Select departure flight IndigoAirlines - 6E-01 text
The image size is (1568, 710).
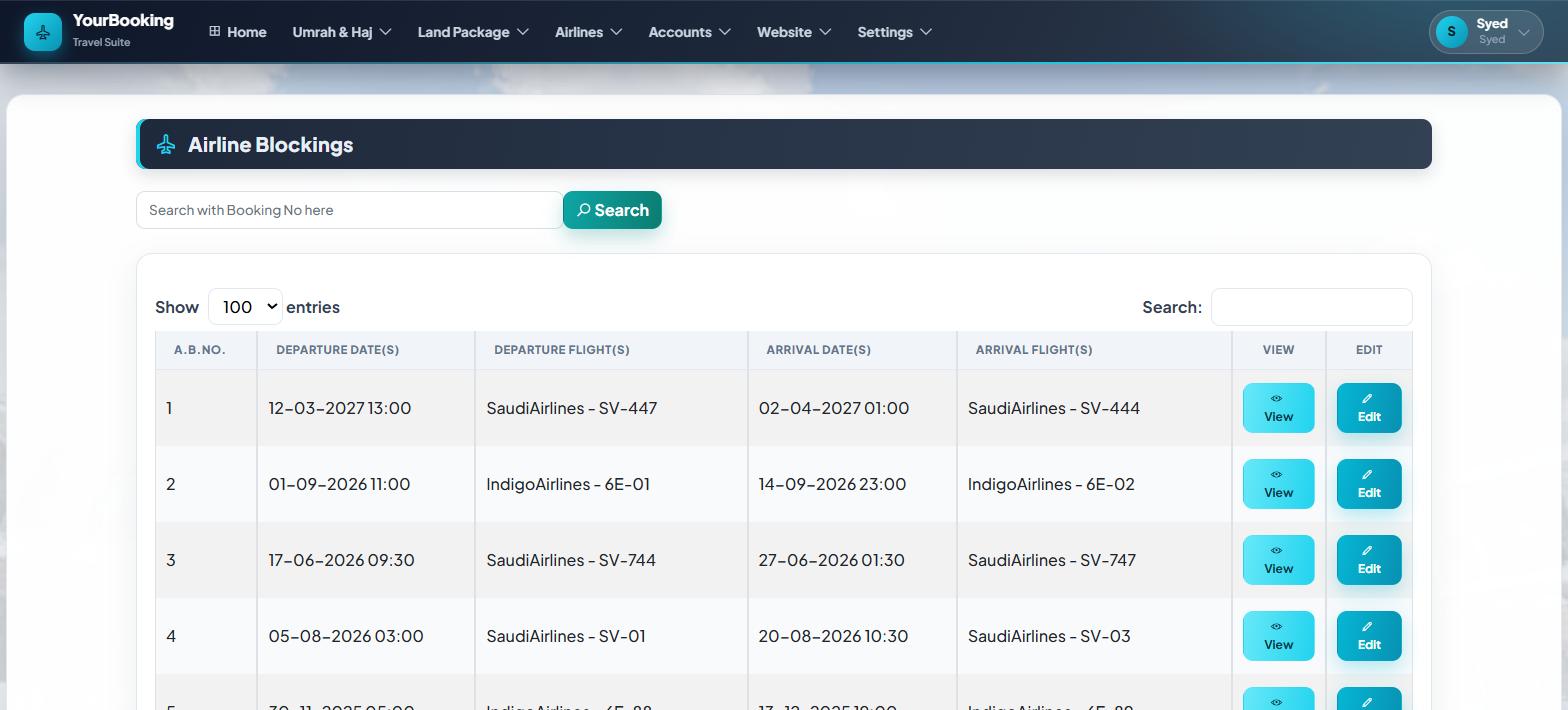tap(568, 484)
